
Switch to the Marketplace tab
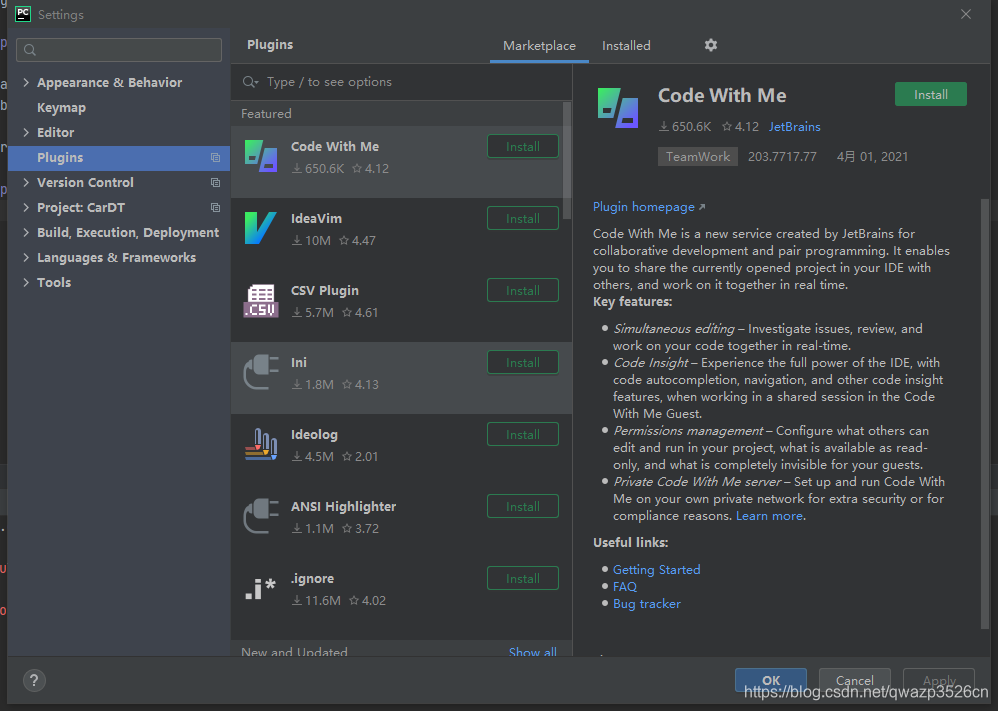point(539,46)
